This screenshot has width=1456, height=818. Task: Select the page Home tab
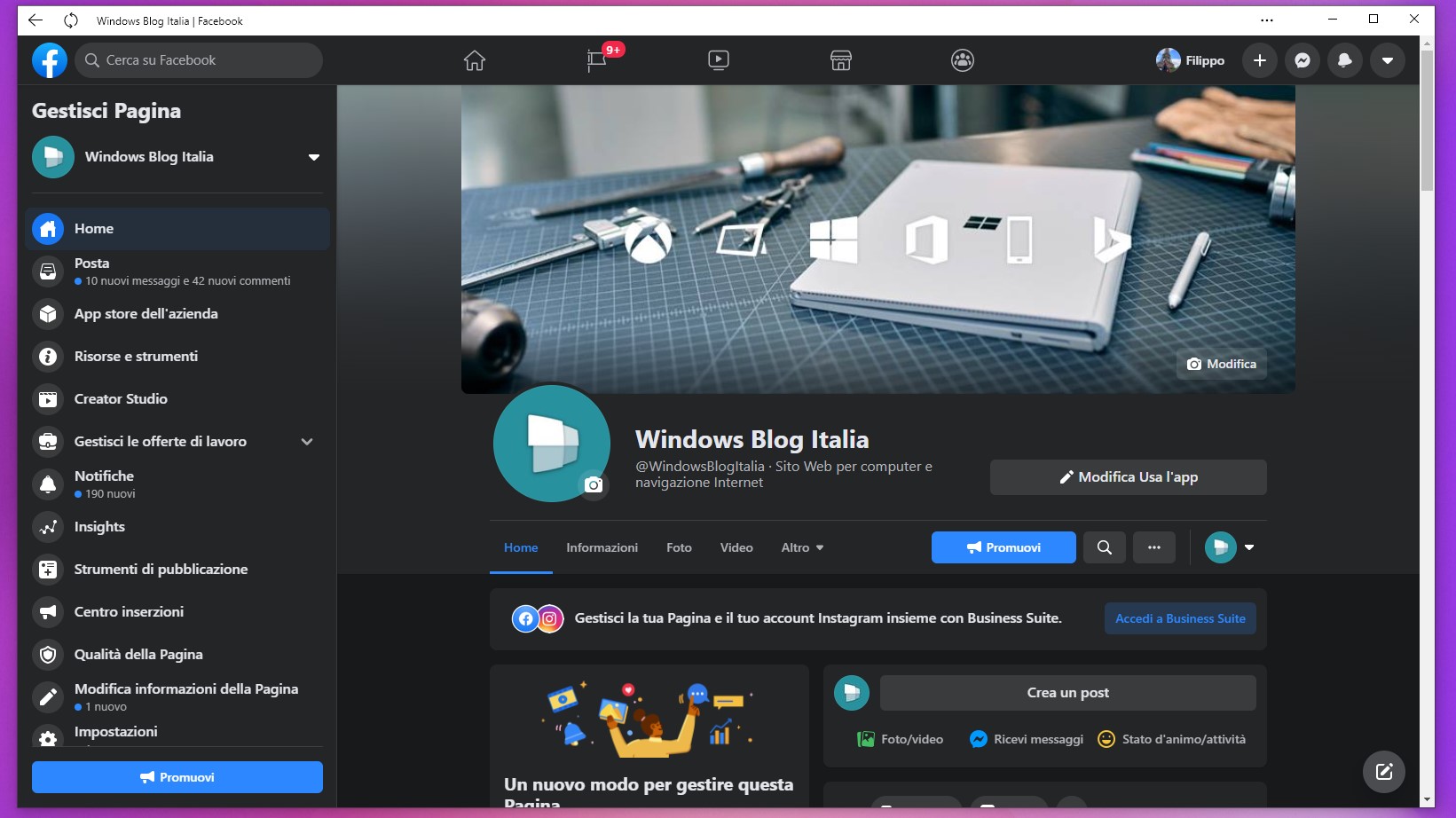(521, 547)
